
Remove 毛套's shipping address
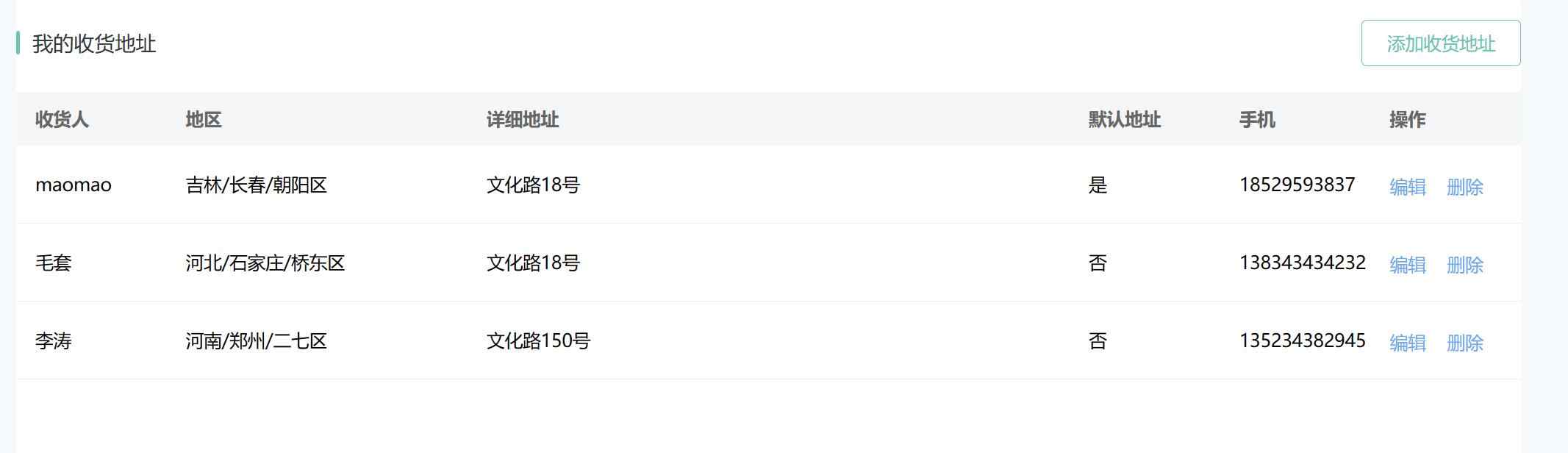1464,265
